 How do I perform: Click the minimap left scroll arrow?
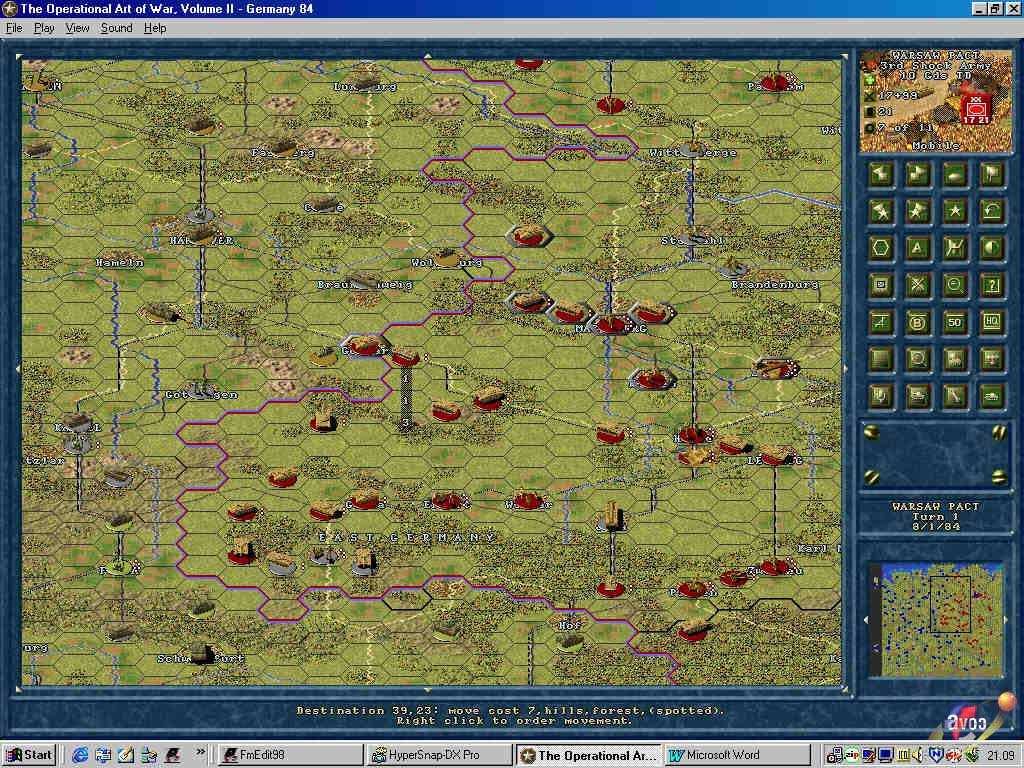867,620
